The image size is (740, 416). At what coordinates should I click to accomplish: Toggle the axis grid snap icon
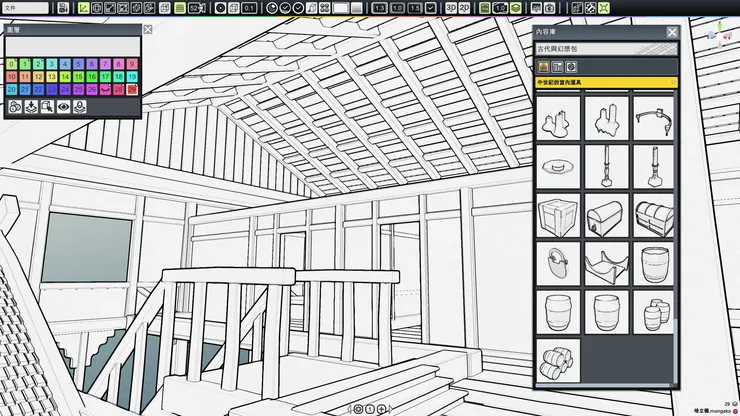click(x=84, y=8)
